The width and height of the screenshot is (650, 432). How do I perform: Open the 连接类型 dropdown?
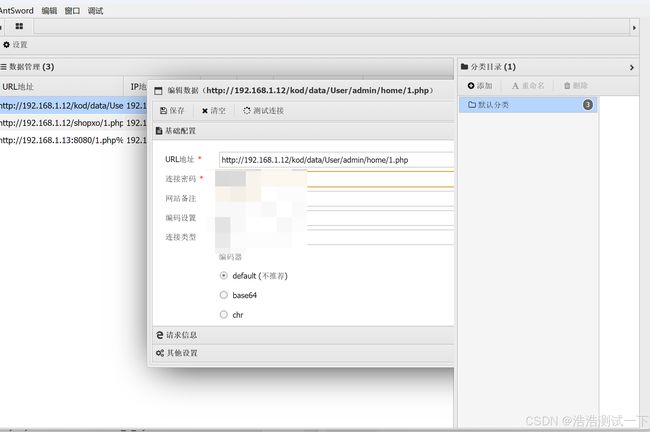coord(336,237)
